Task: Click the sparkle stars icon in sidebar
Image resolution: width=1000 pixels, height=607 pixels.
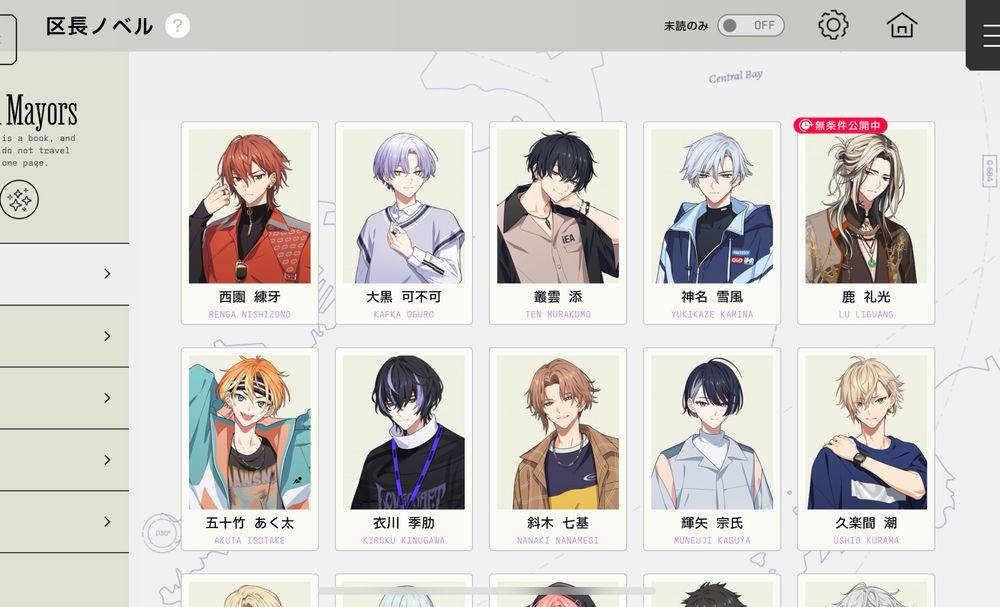Action: tap(19, 199)
